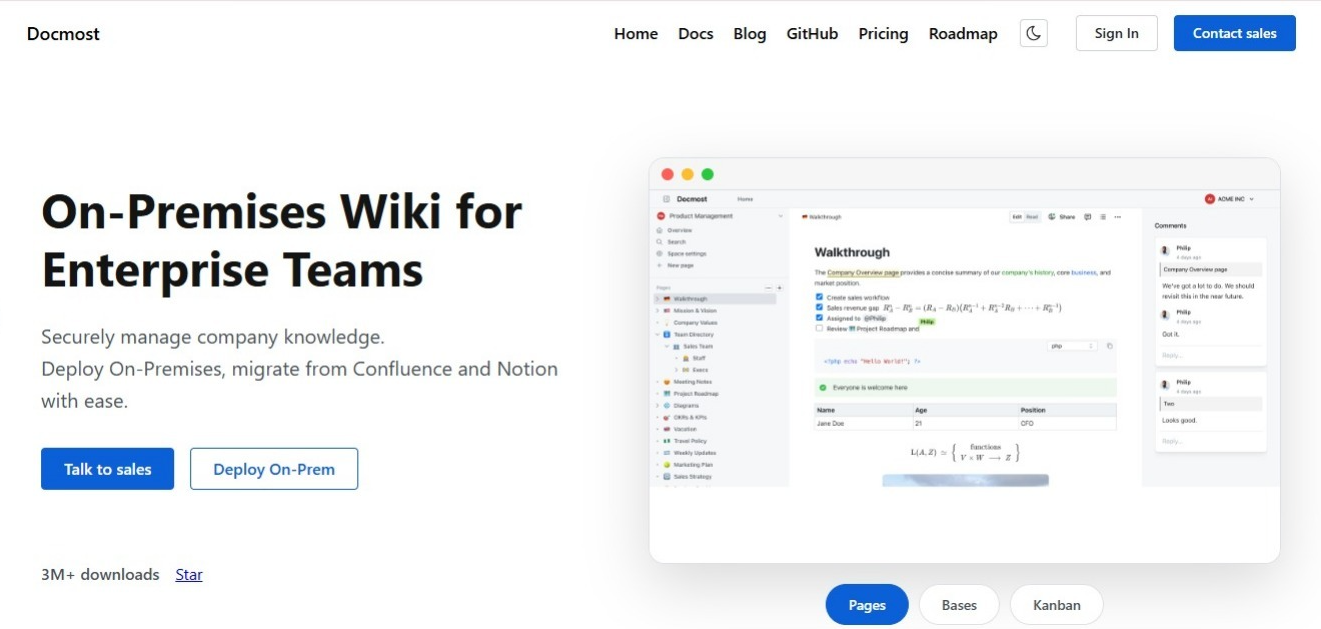The height and width of the screenshot is (629, 1321).
Task: Uncheck the 'Sales revenue gap' checkbox
Action: (x=819, y=308)
